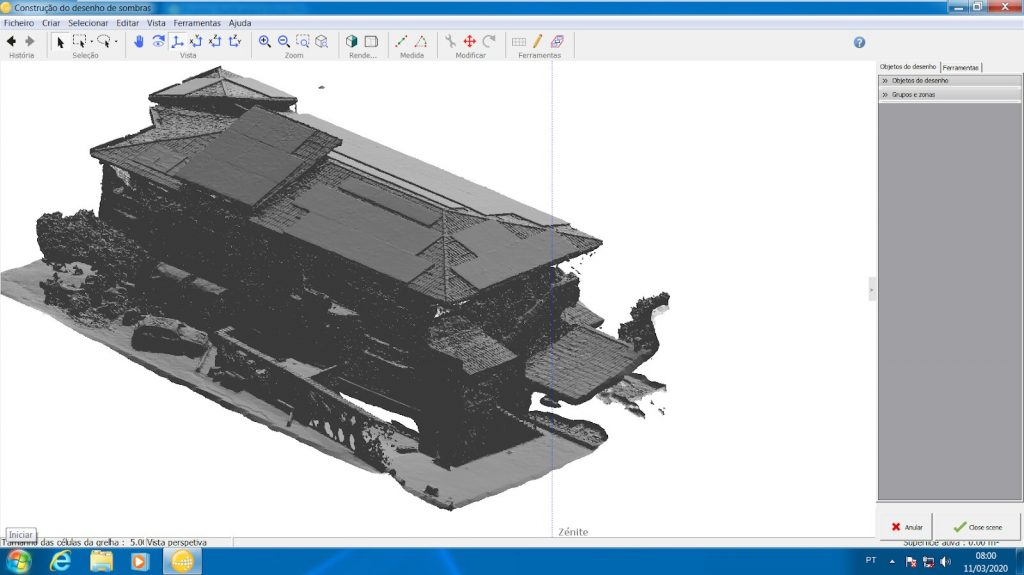Click the zoom in magnifier

pyautogui.click(x=265, y=42)
